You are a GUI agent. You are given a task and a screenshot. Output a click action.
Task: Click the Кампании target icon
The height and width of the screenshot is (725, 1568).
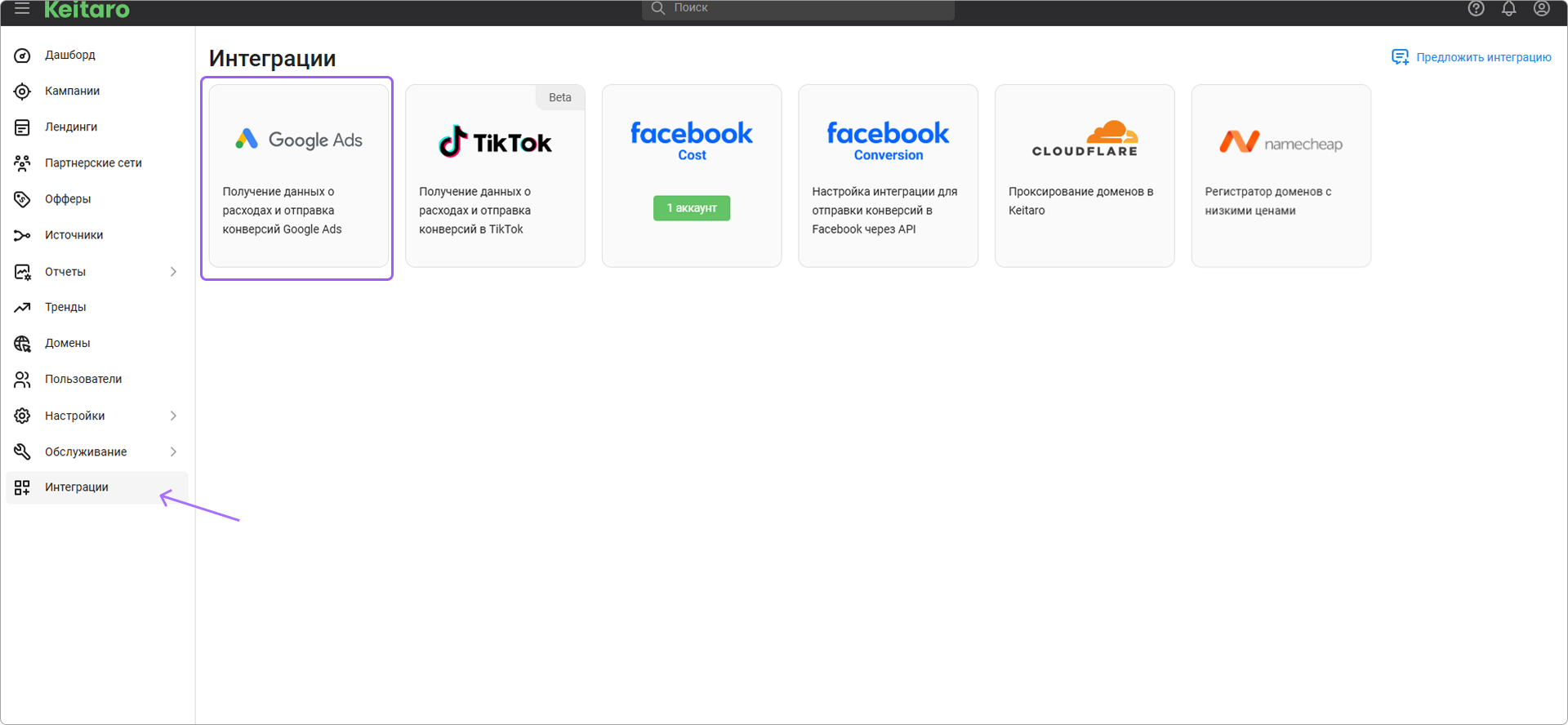coord(22,91)
